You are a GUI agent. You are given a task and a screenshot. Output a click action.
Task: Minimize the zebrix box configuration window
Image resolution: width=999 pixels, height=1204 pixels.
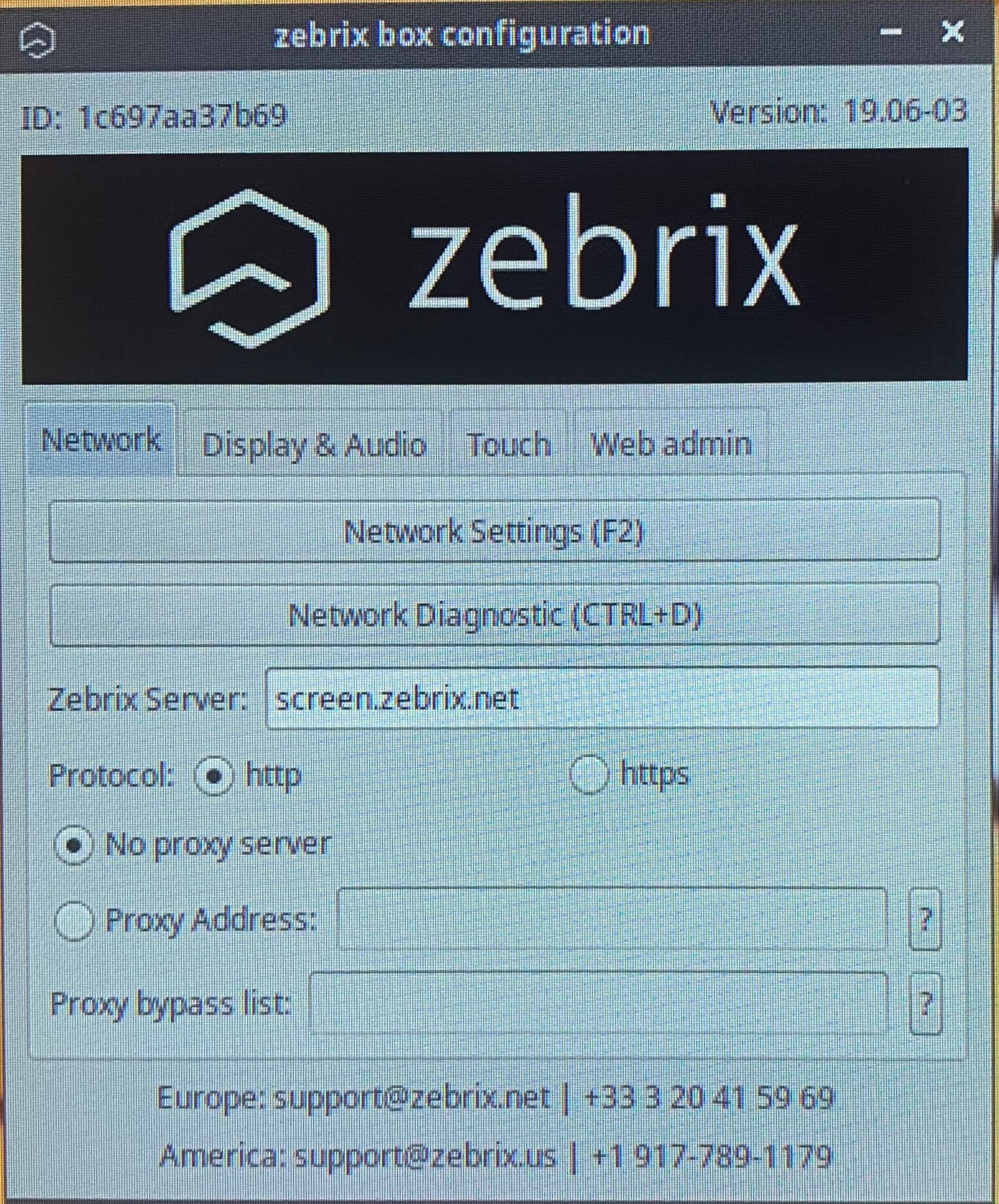891,32
